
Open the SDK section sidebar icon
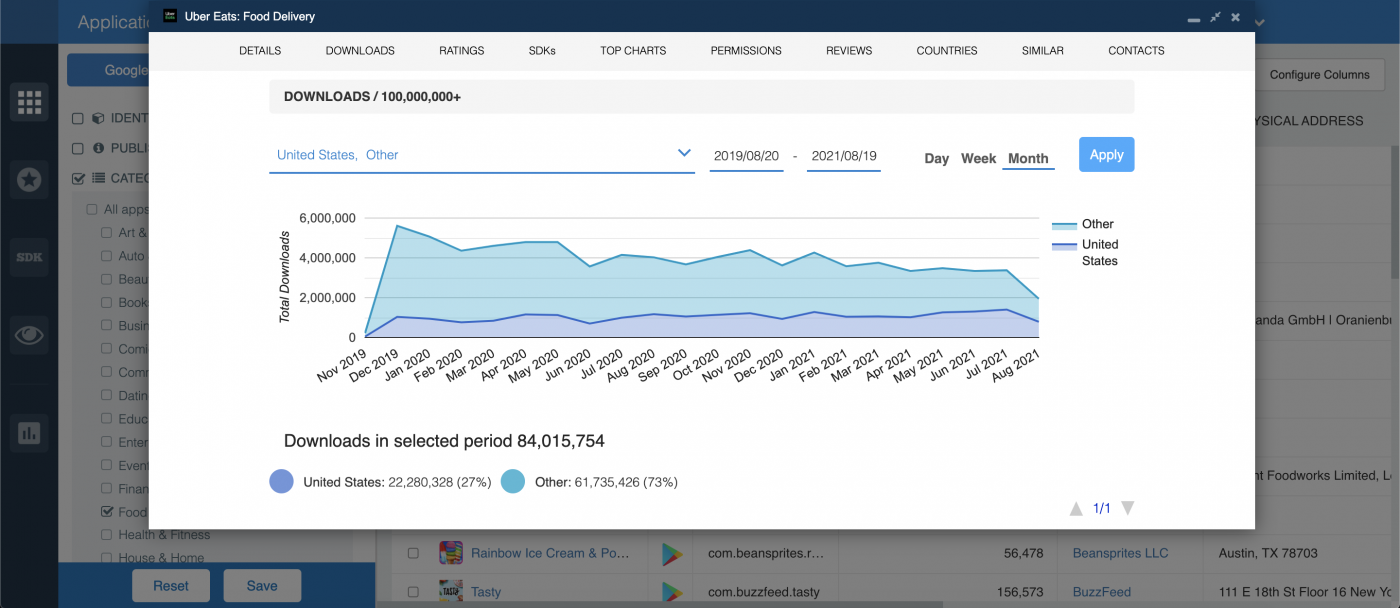pyautogui.click(x=29, y=257)
